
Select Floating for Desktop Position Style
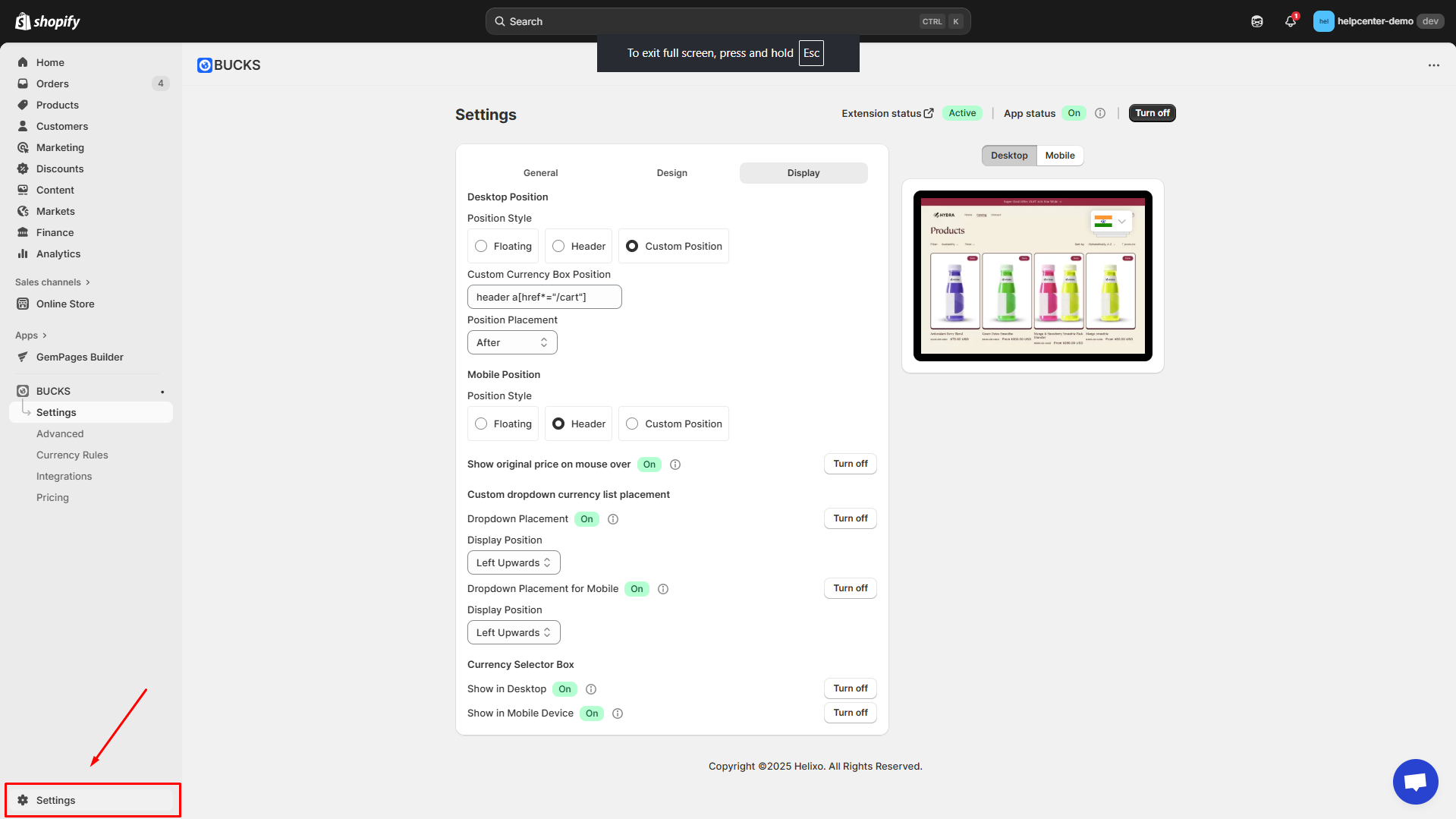point(481,246)
